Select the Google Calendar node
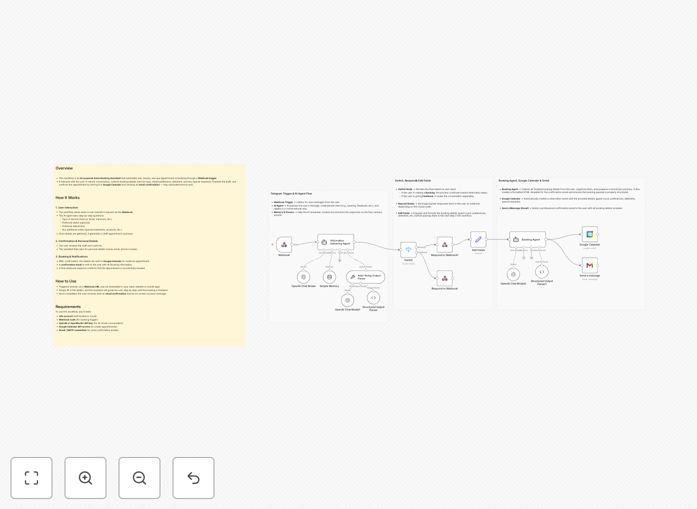This screenshot has width=697, height=509. coord(589,234)
